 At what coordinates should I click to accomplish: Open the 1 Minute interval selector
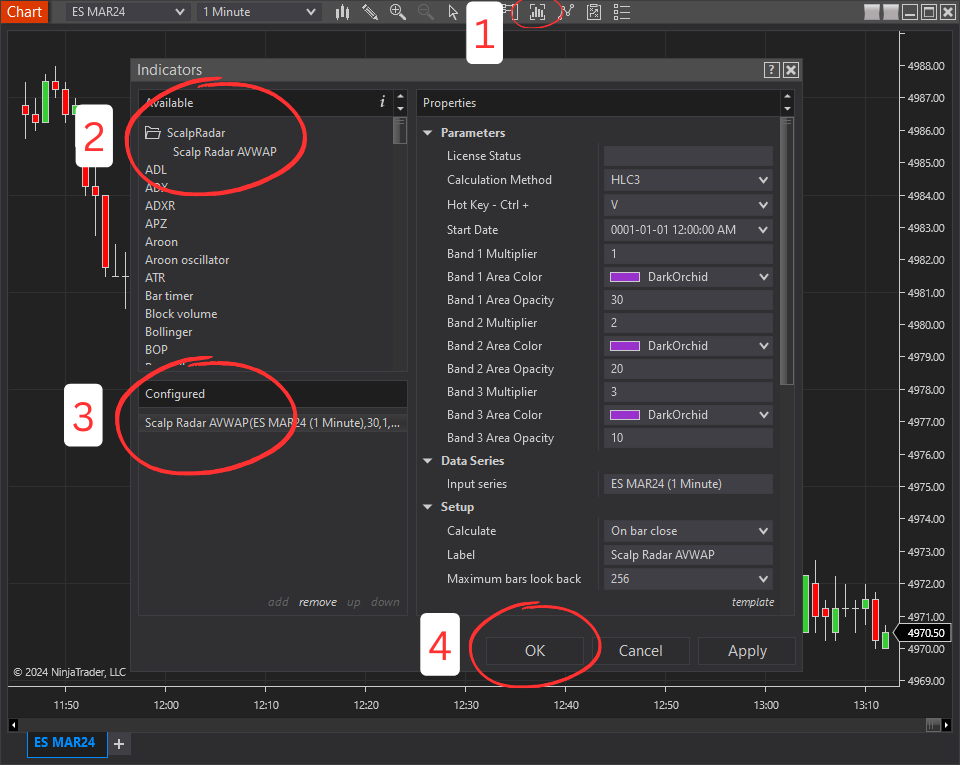(x=258, y=12)
